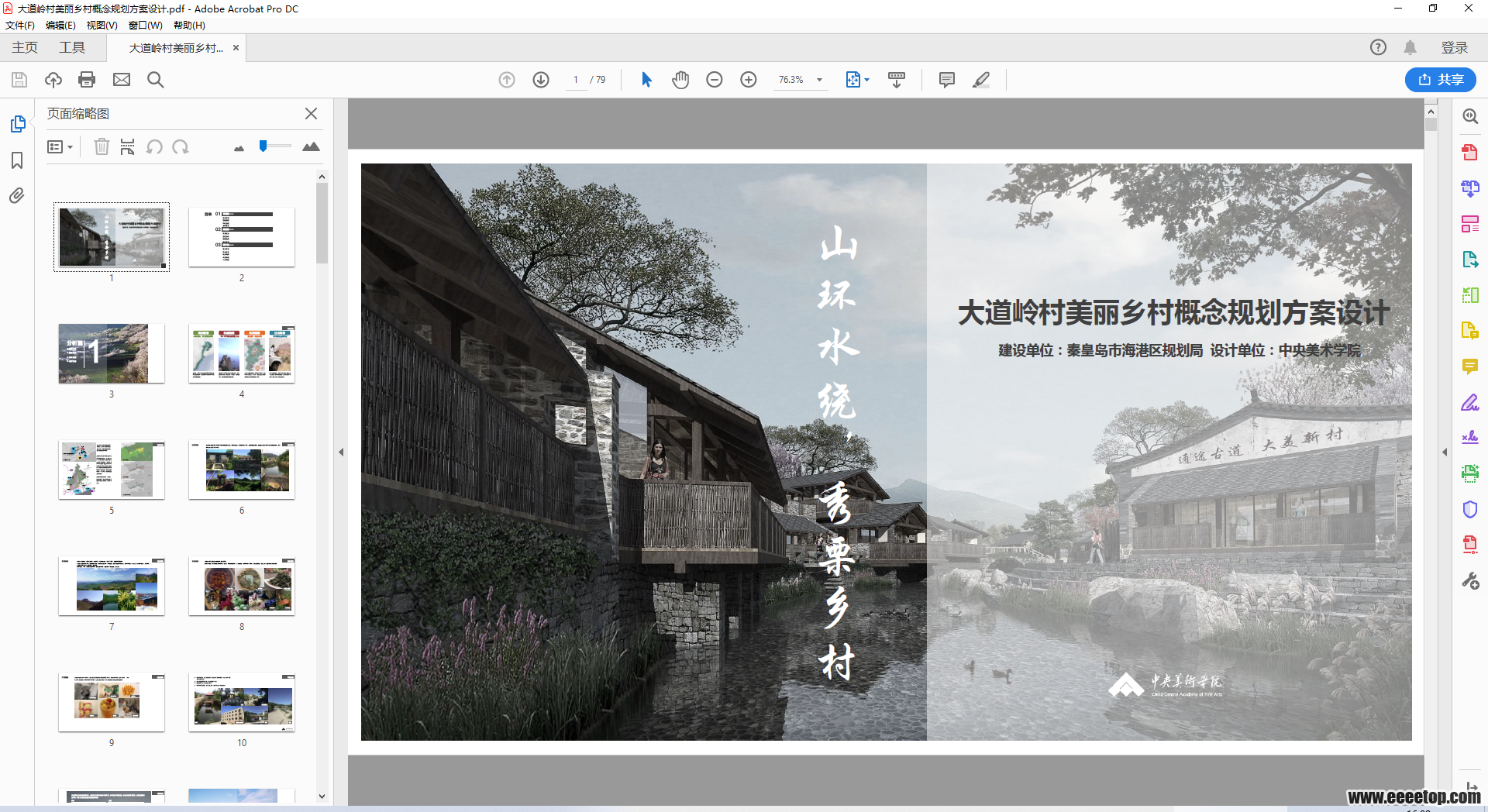
Task: Click the fit page view icon
Action: (852, 80)
